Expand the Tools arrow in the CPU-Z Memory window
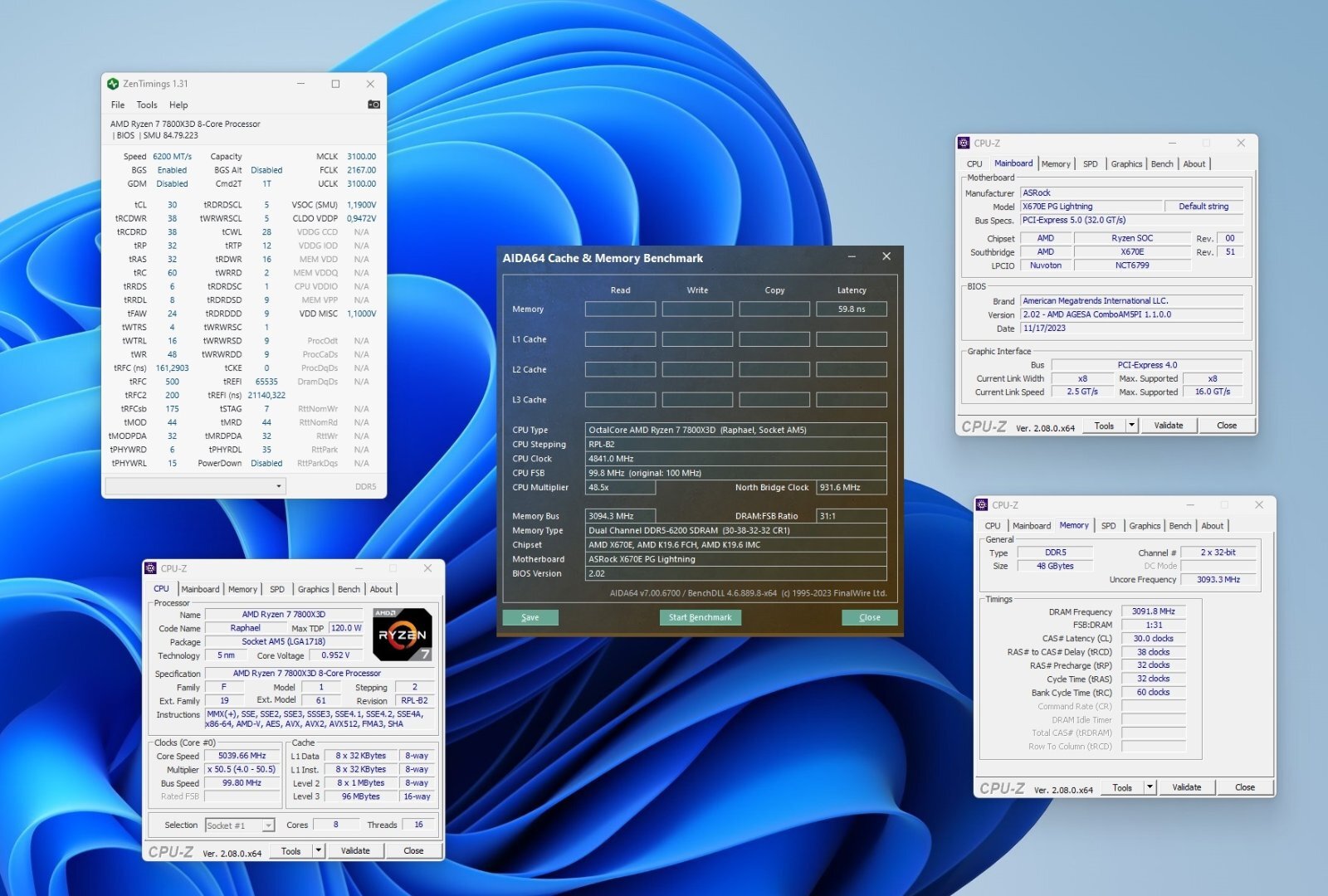This screenshot has width=1328, height=896. click(1150, 787)
